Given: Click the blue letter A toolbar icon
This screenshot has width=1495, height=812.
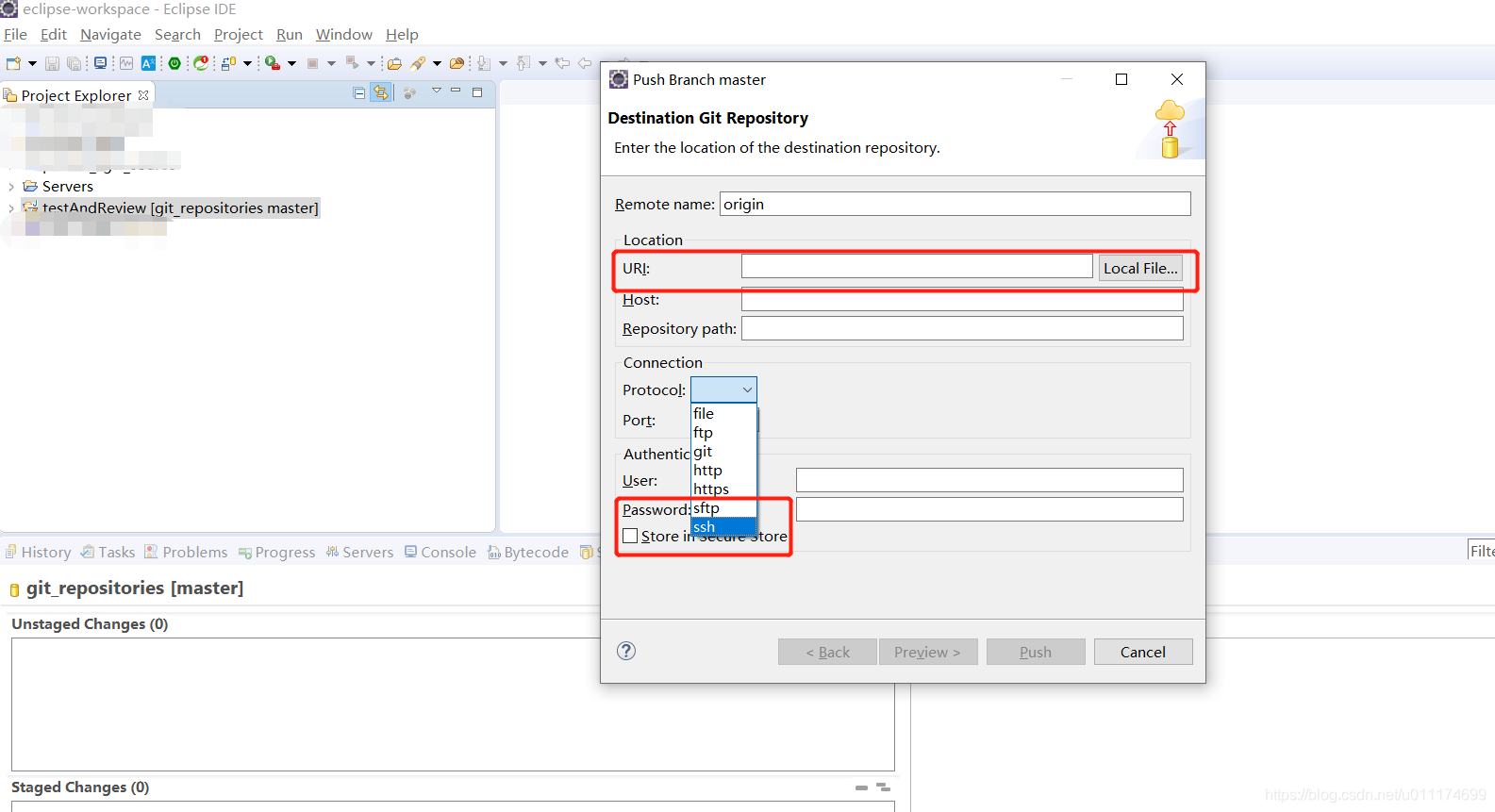Looking at the screenshot, I should pos(148,63).
